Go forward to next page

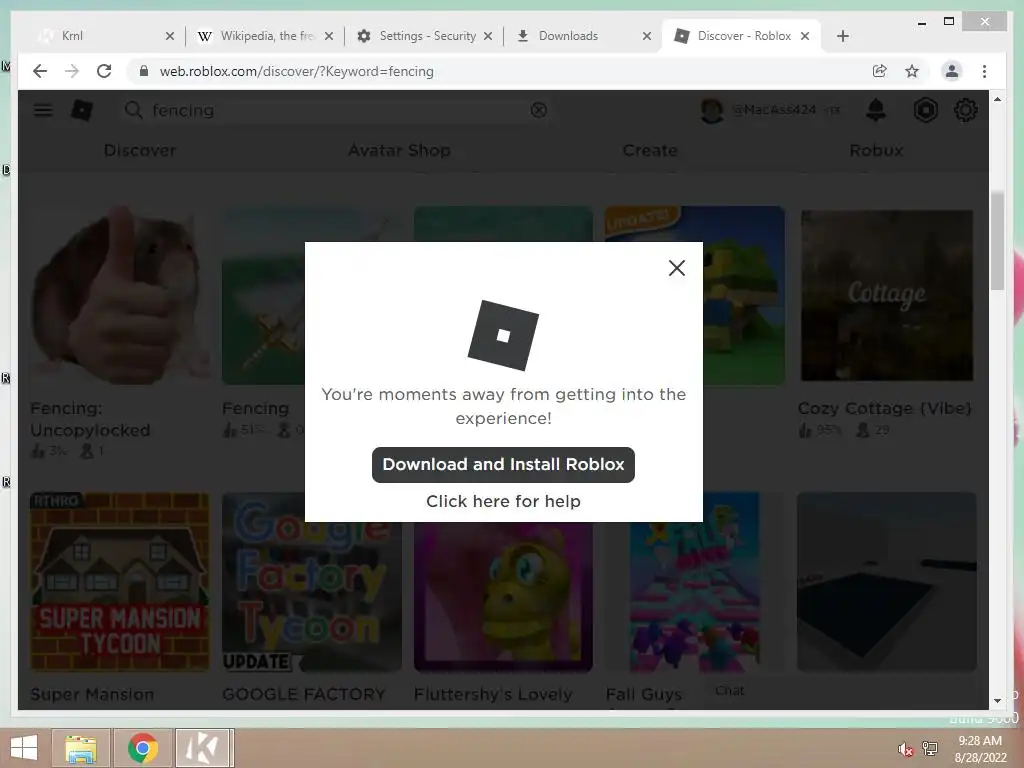(x=72, y=71)
